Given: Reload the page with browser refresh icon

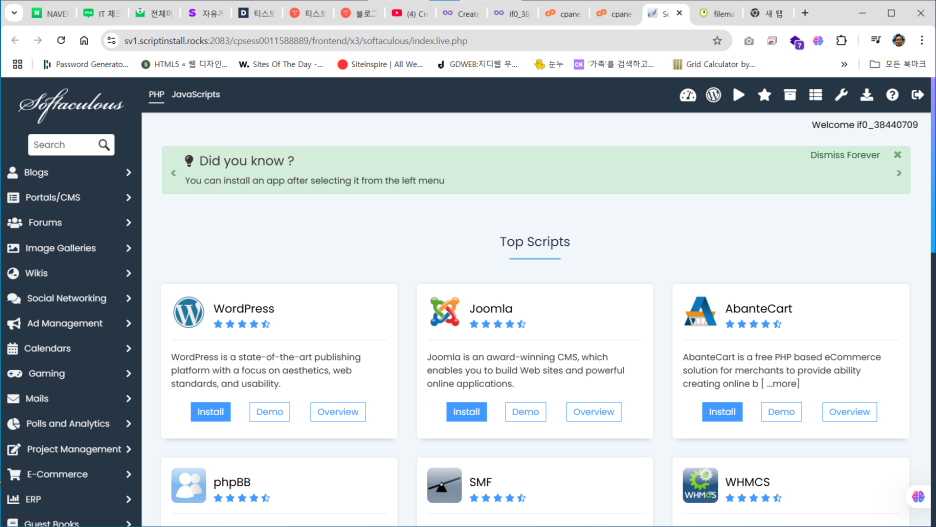Looking at the screenshot, I should click(x=61, y=41).
